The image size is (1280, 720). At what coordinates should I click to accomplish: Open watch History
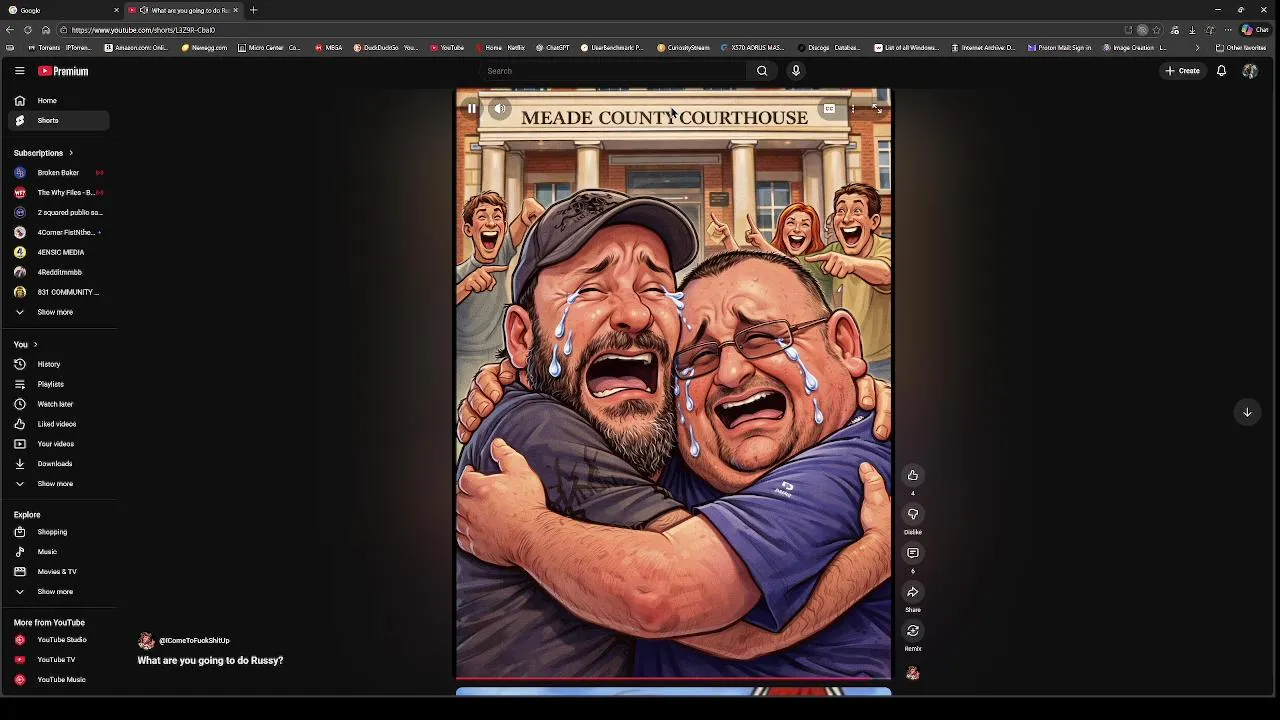point(59,365)
